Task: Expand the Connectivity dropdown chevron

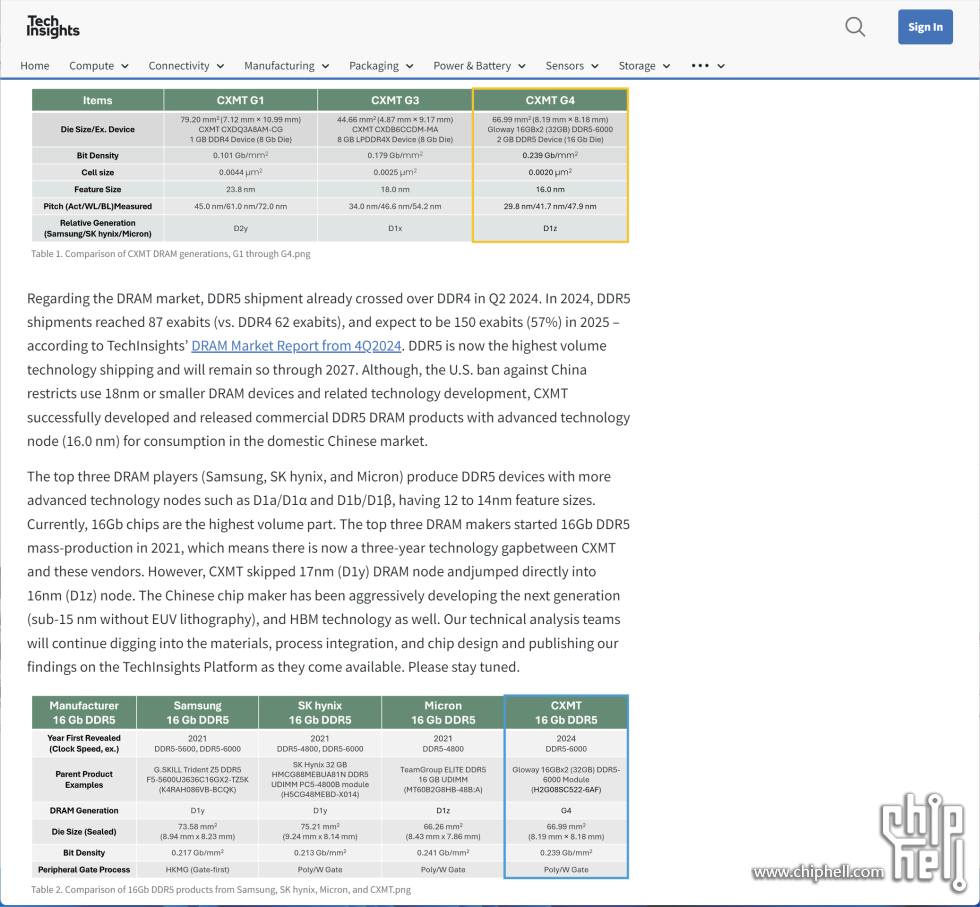Action: click(x=221, y=66)
